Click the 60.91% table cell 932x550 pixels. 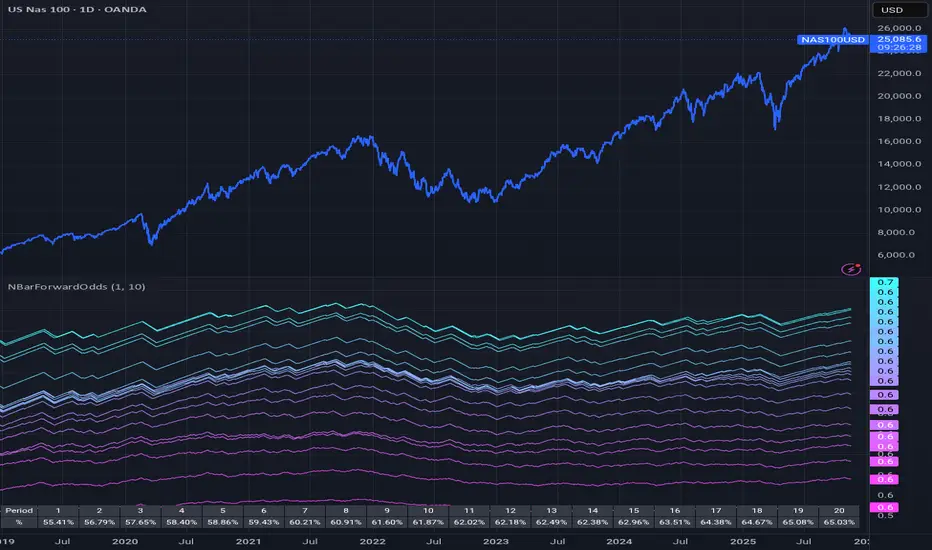click(x=346, y=522)
